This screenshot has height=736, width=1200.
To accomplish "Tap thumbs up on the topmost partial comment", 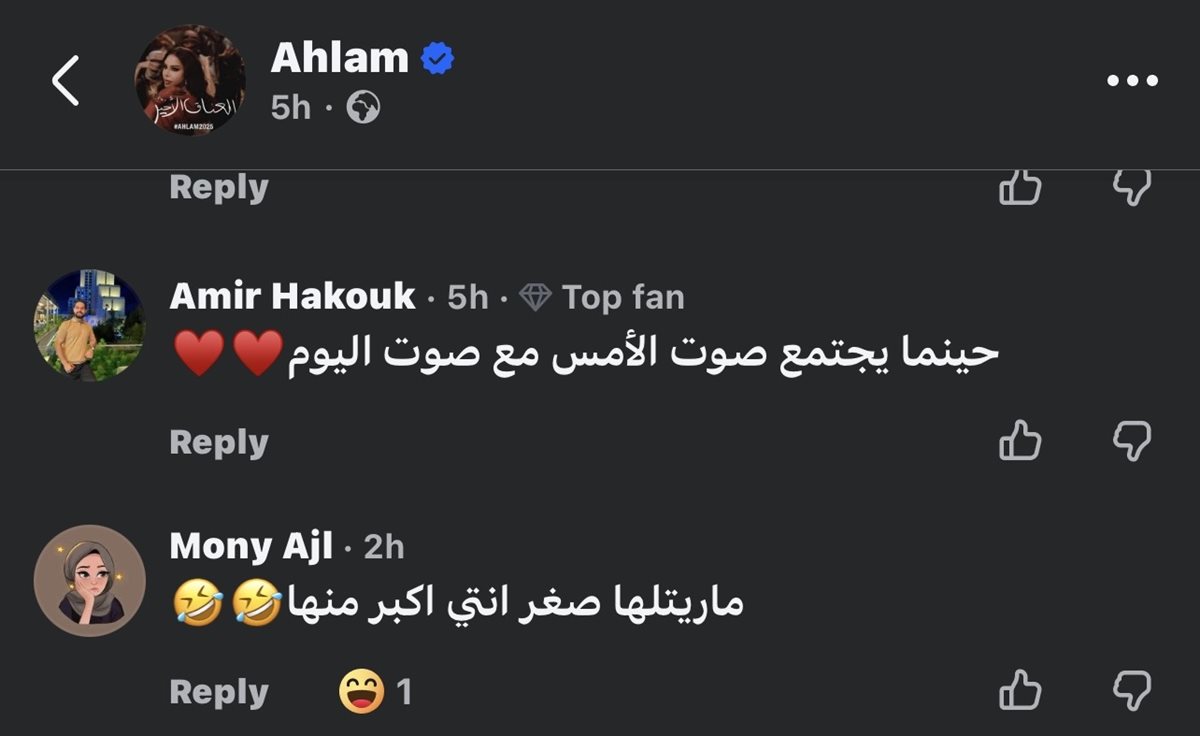I will (1020, 187).
